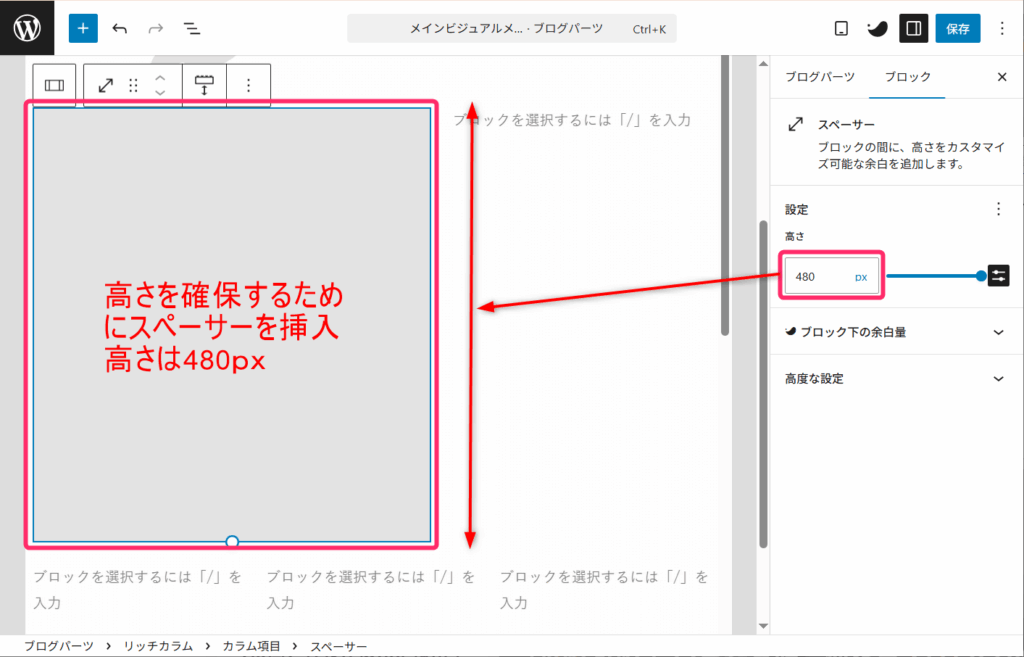Click the SWELL theme settings icon
Image resolution: width=1024 pixels, height=657 pixels.
coord(876,28)
